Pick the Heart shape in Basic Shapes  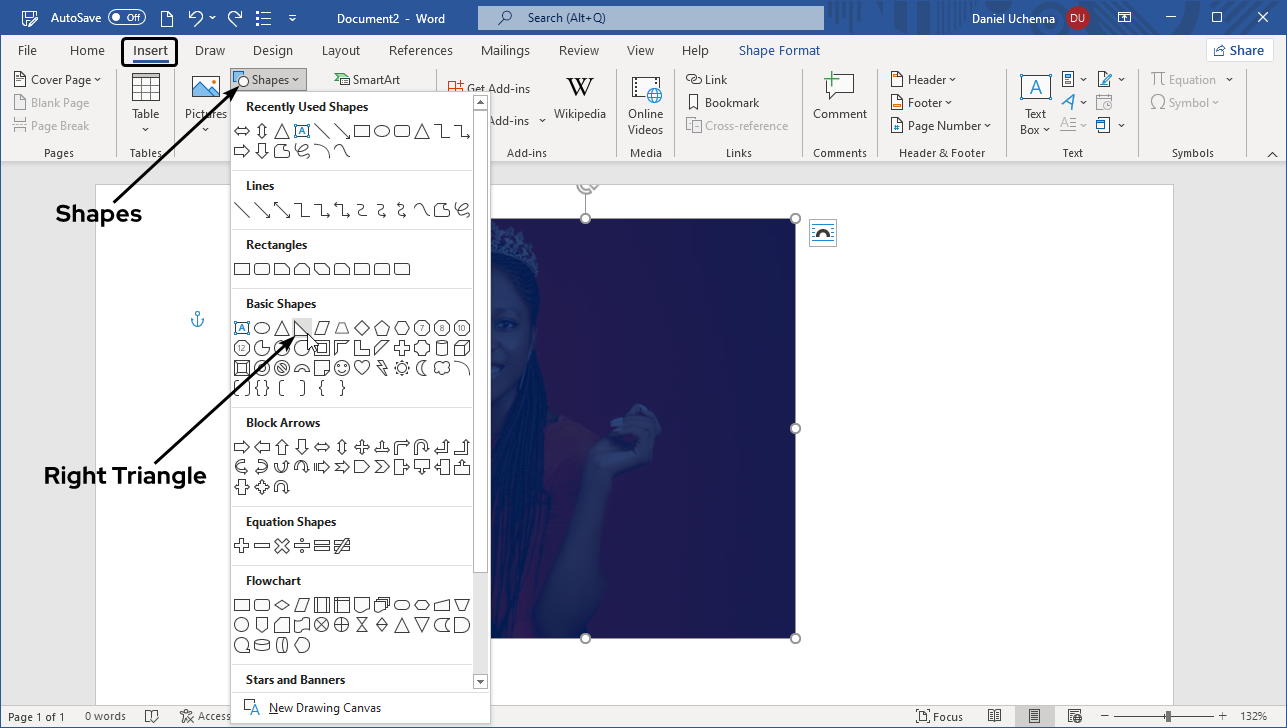click(362, 368)
